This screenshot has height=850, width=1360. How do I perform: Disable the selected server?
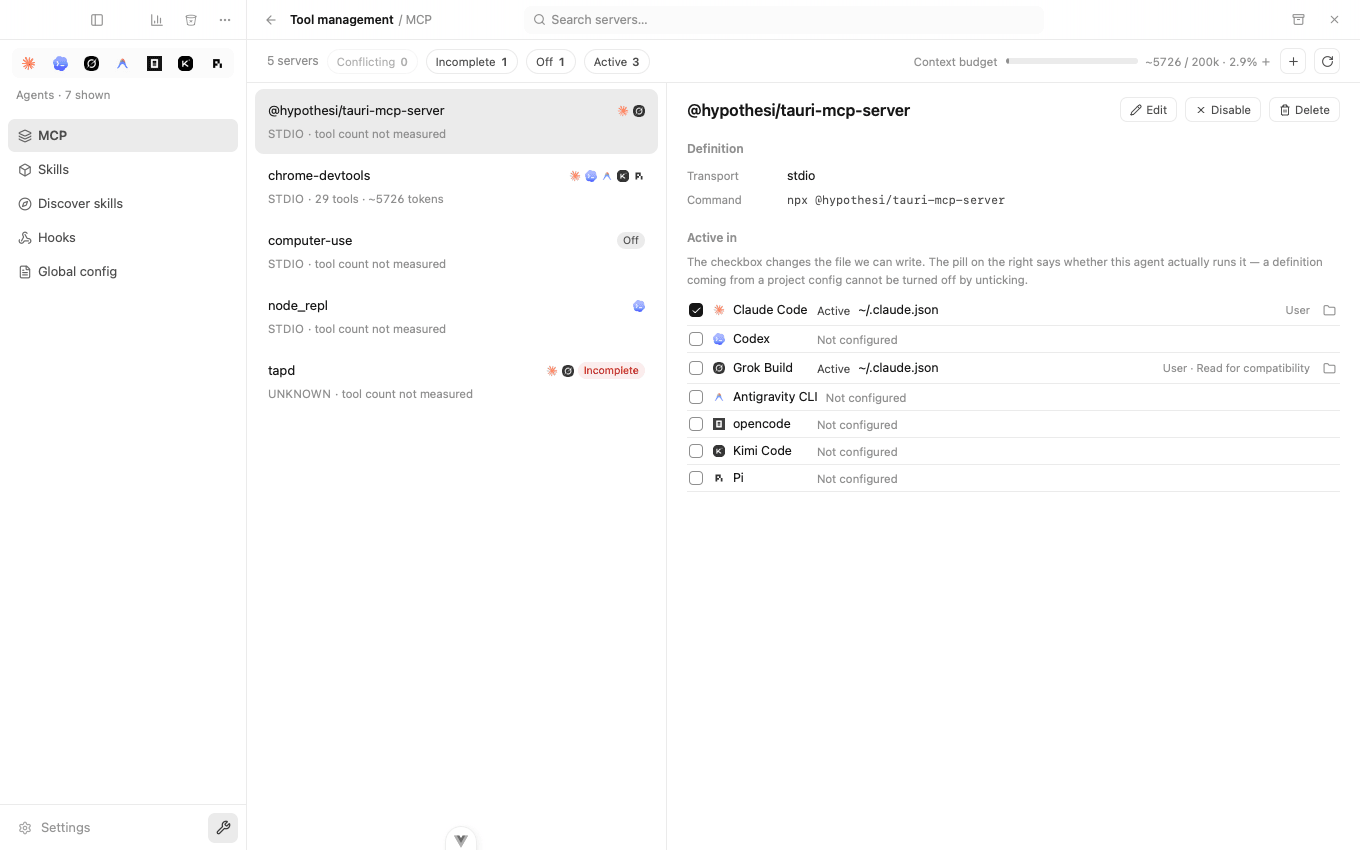pyautogui.click(x=1223, y=110)
